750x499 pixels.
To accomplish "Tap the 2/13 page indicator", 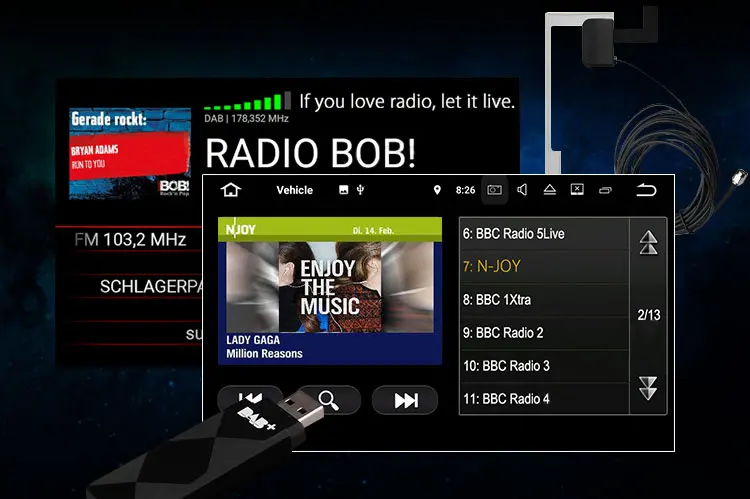I will (x=649, y=315).
